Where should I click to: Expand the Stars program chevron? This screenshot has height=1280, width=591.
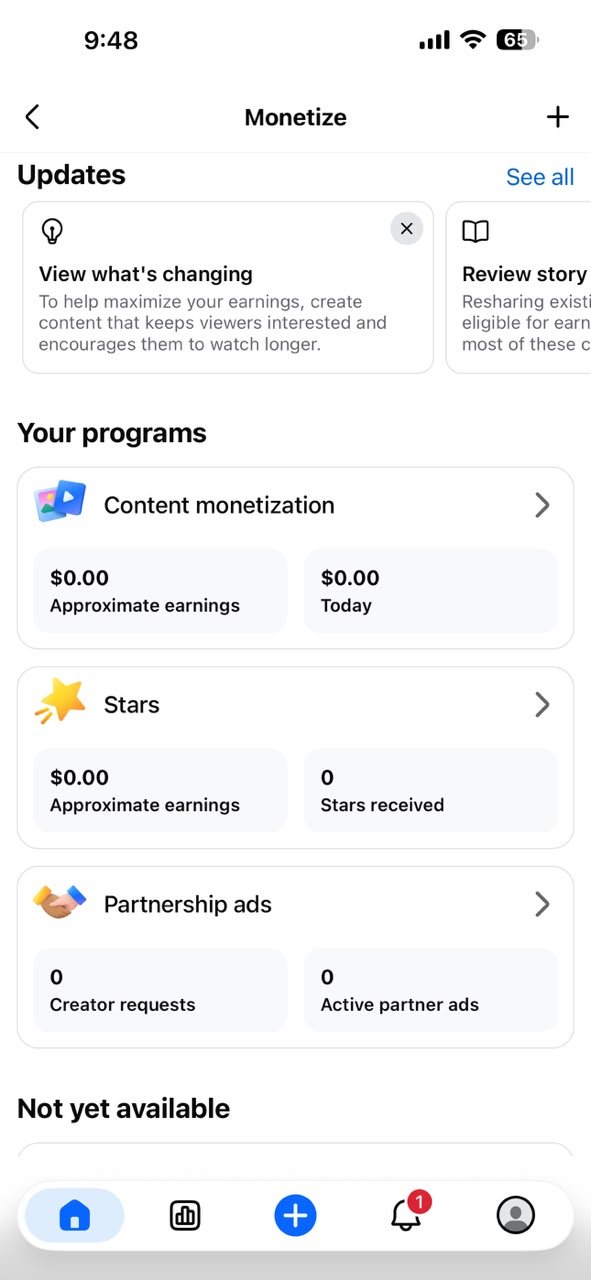(x=542, y=705)
